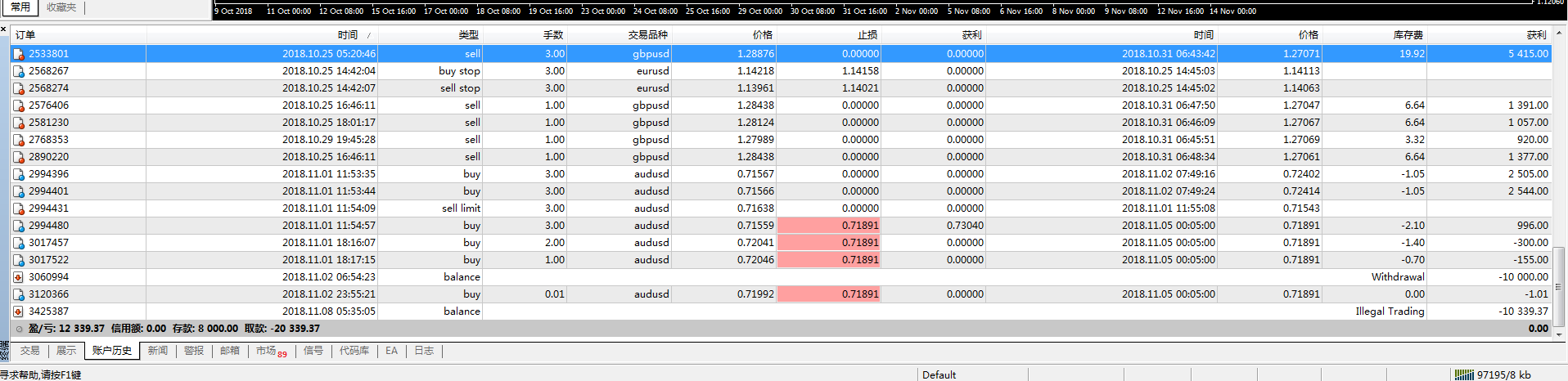Click the scroll down arrow of the history list
The height and width of the screenshot is (381, 1568).
[1559, 334]
